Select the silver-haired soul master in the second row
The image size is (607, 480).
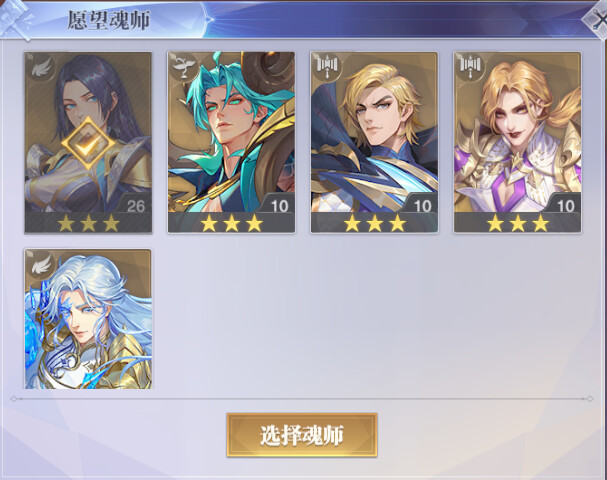coord(88,319)
